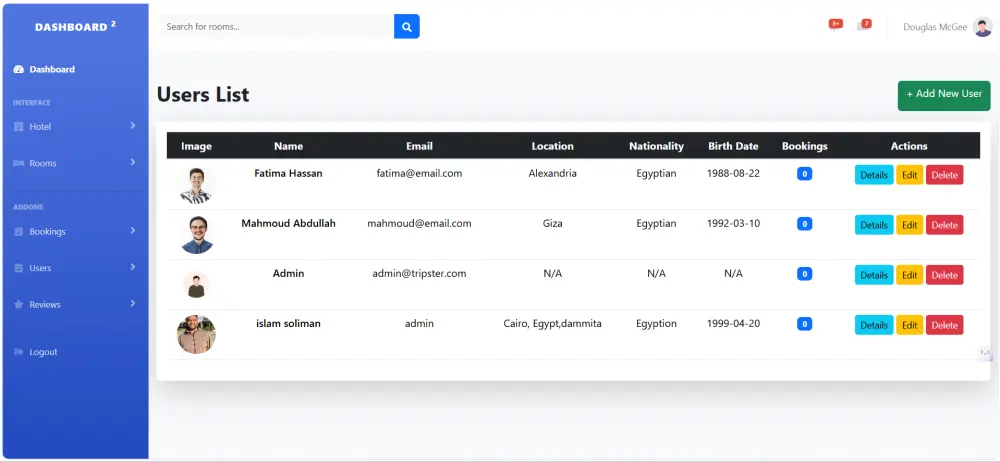The image size is (1000, 462).
Task: Focus the Search for rooms field
Action: [x=277, y=27]
